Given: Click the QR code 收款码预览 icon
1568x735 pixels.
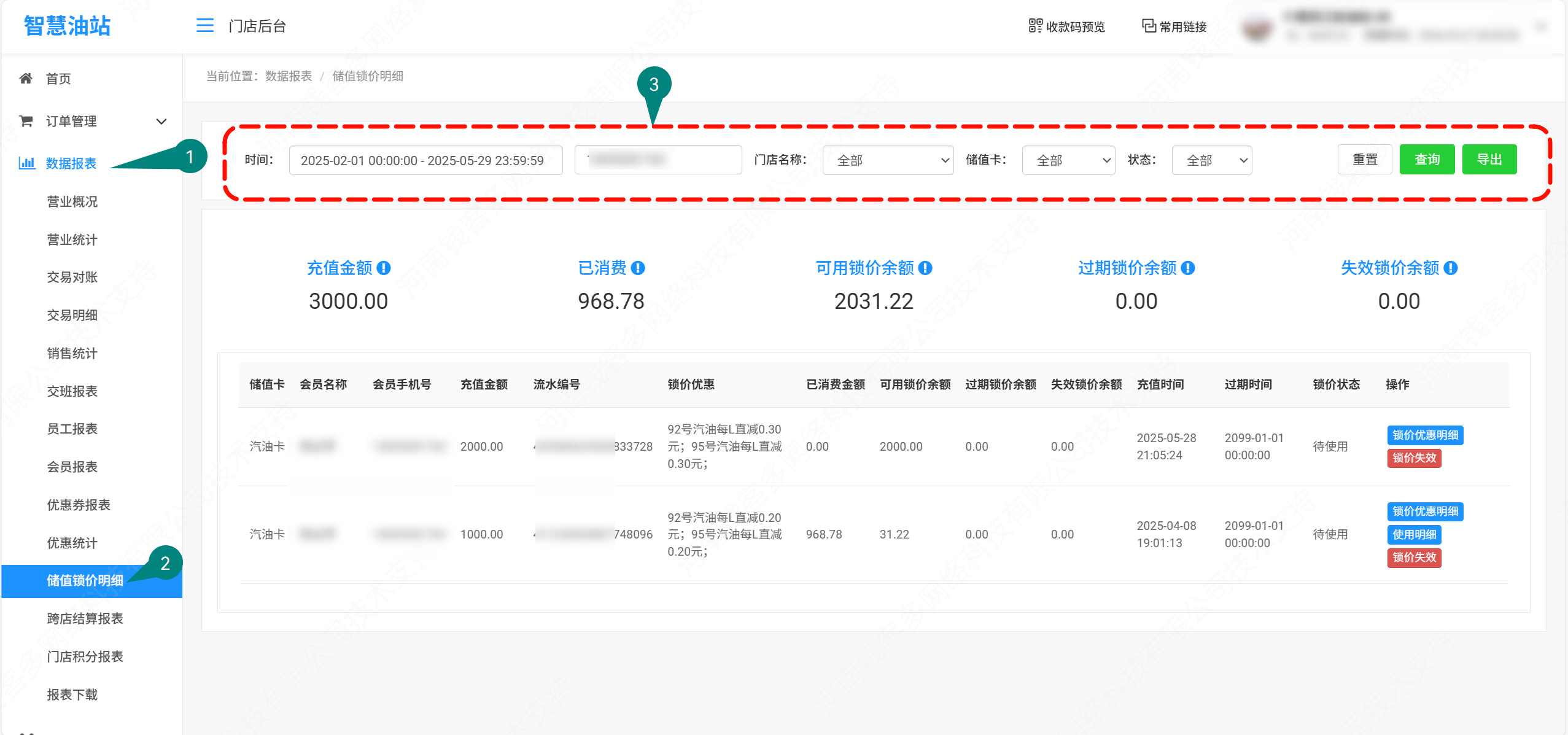Looking at the screenshot, I should [x=1035, y=26].
